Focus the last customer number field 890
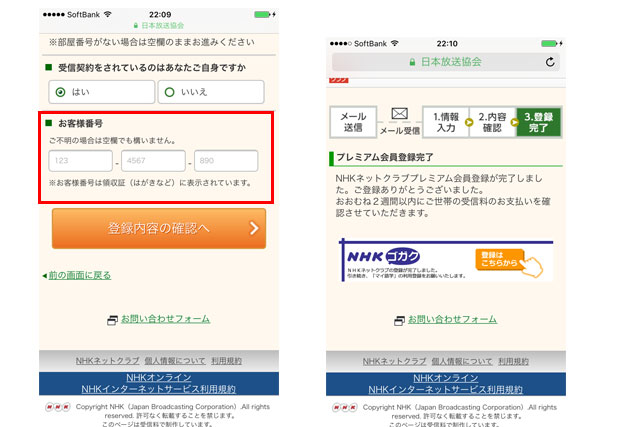This screenshot has height=427, width=640. click(226, 160)
